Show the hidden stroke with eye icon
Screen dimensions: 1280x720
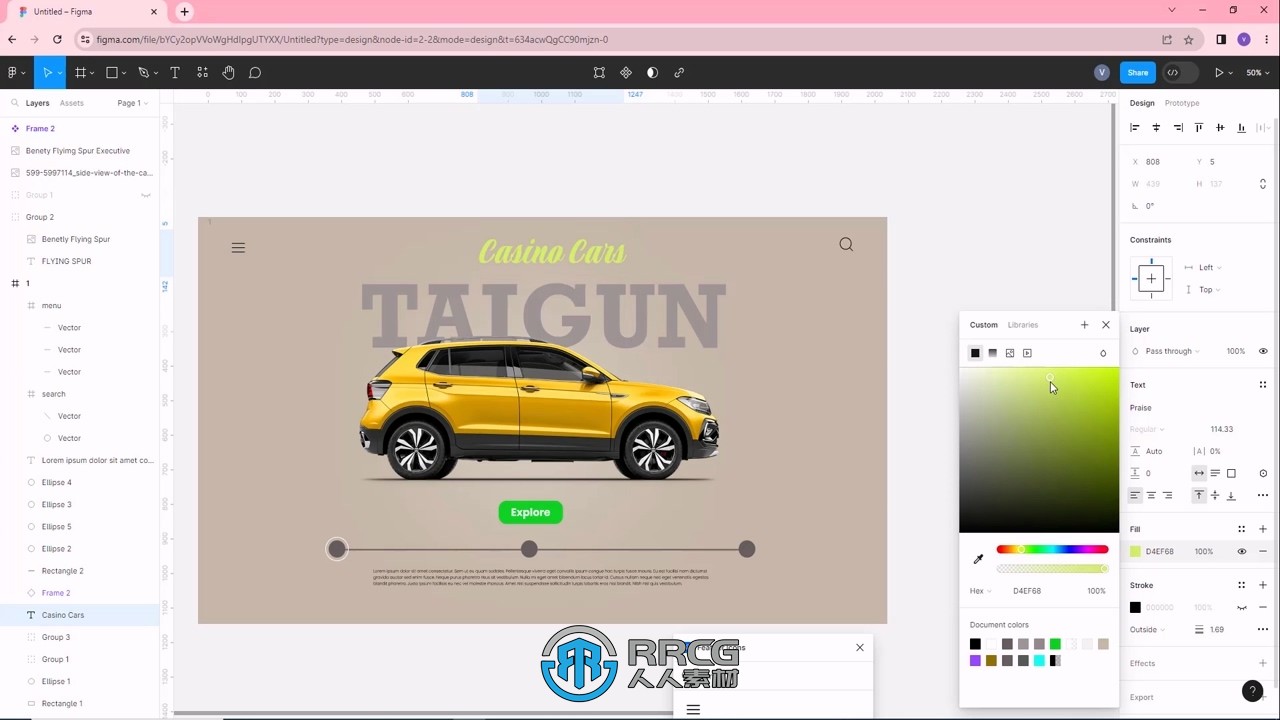coord(1242,607)
